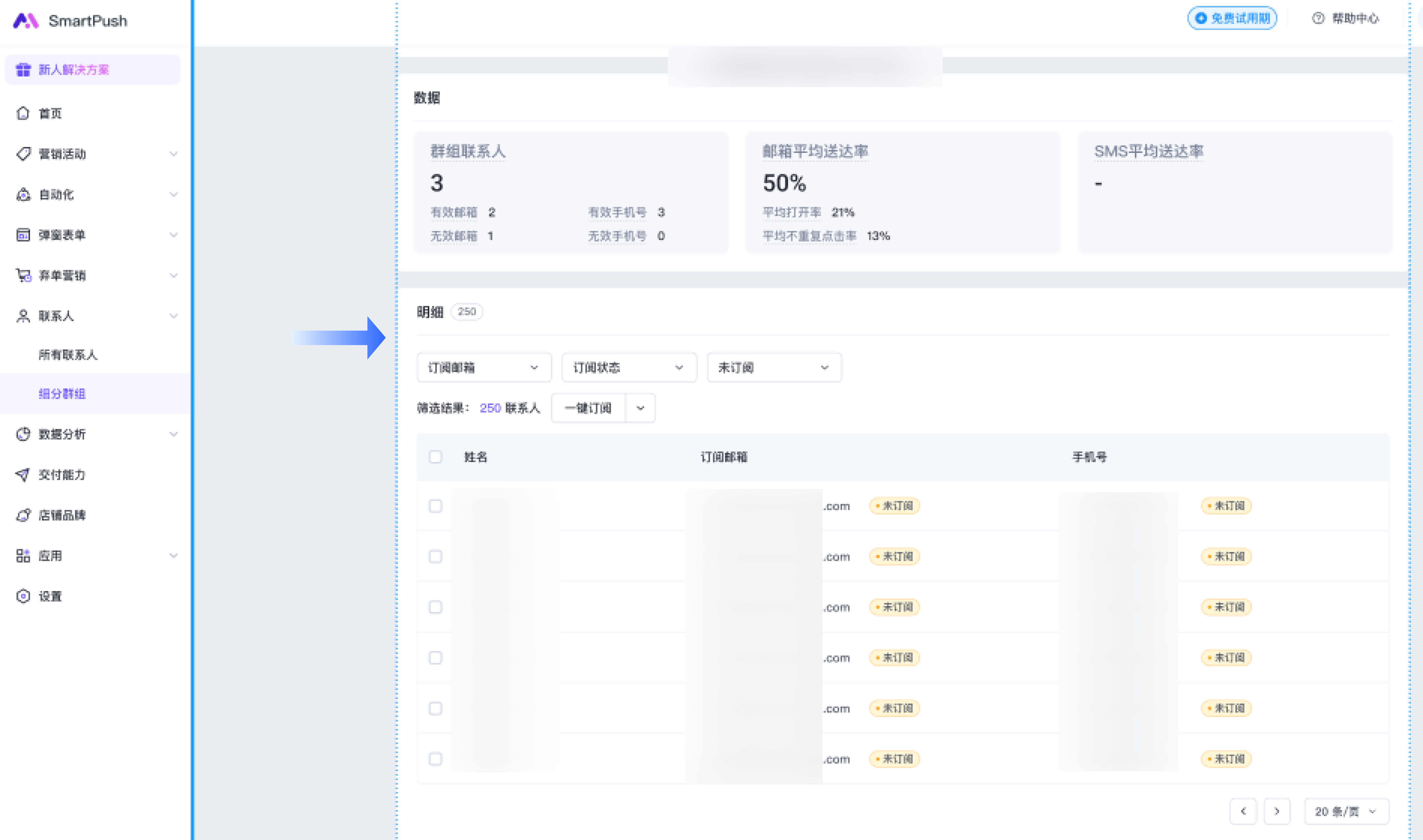Check the last contact row checkbox
Viewport: 1423px width, 840px height.
tap(435, 759)
